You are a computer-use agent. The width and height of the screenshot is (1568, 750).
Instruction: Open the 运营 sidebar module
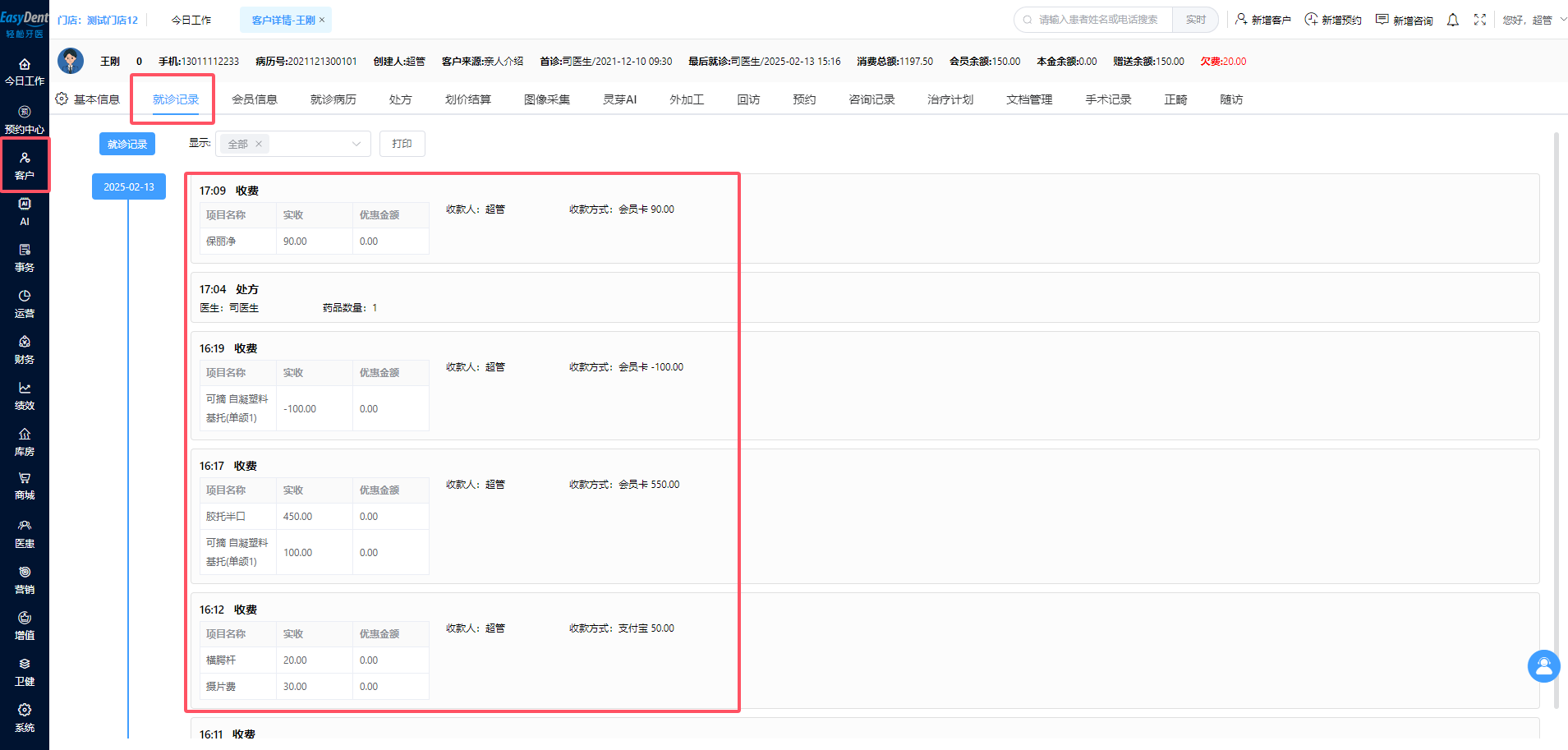25,304
